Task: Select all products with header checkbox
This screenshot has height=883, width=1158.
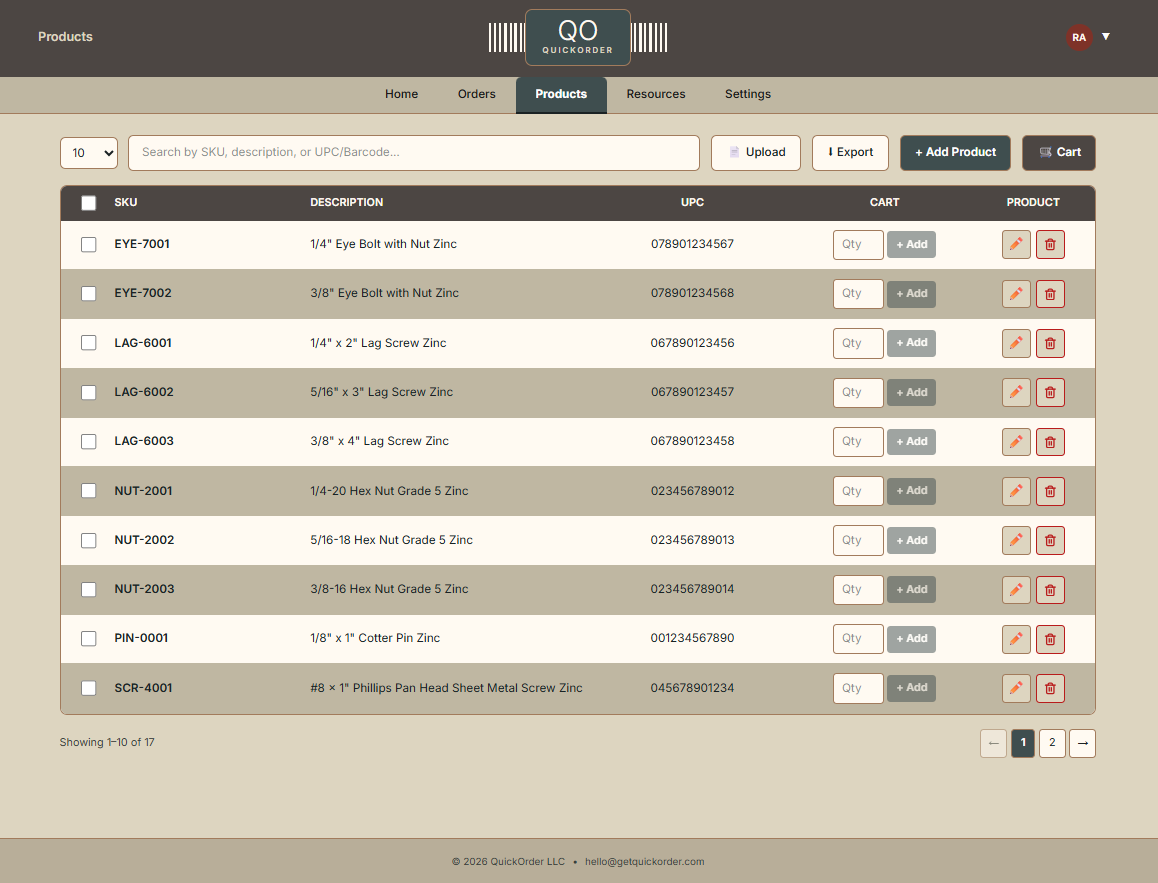Action: [x=89, y=203]
